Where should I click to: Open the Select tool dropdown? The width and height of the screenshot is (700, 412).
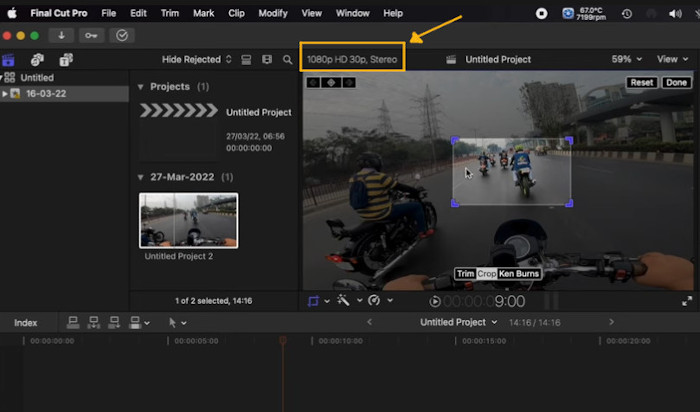click(177, 322)
